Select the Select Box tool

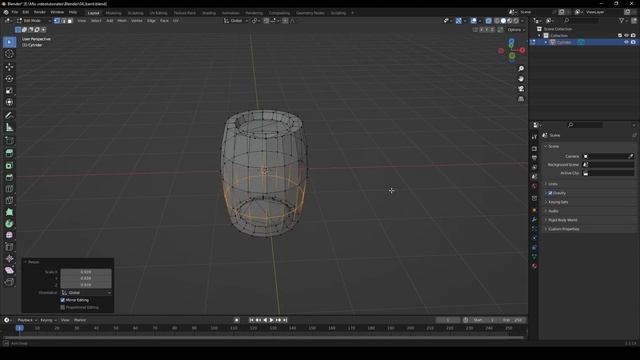click(9, 42)
